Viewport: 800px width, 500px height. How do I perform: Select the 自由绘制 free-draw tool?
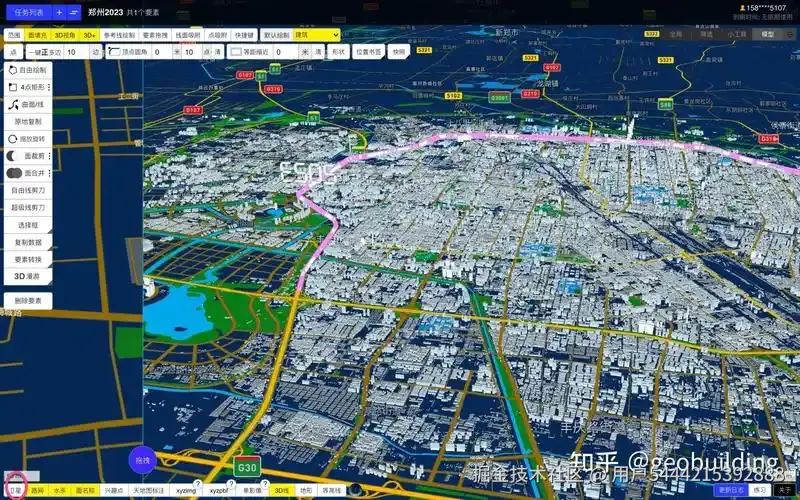pos(28,71)
